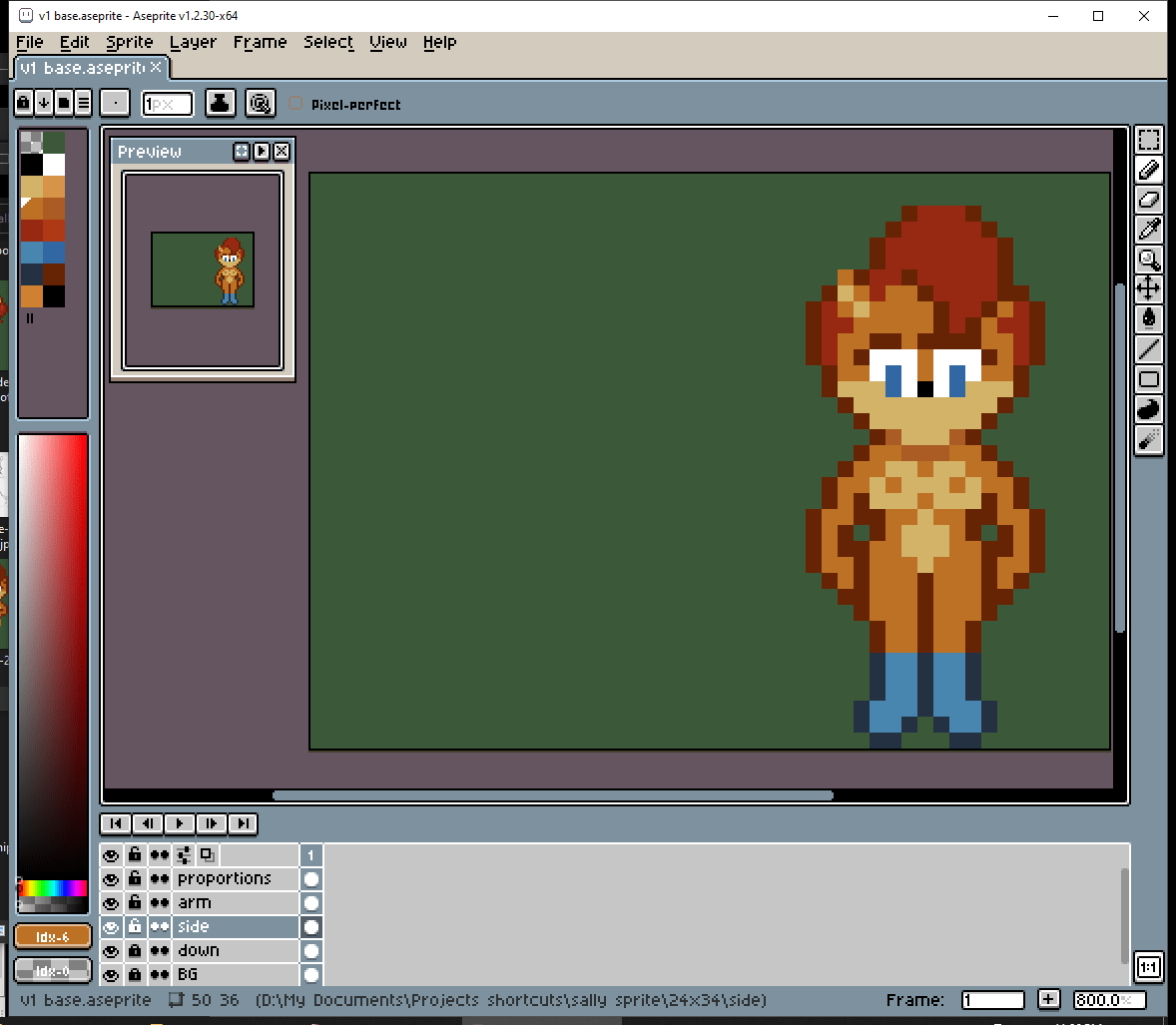Open the palette options menu
Screen dimensions: 1176x1025
tap(84, 103)
